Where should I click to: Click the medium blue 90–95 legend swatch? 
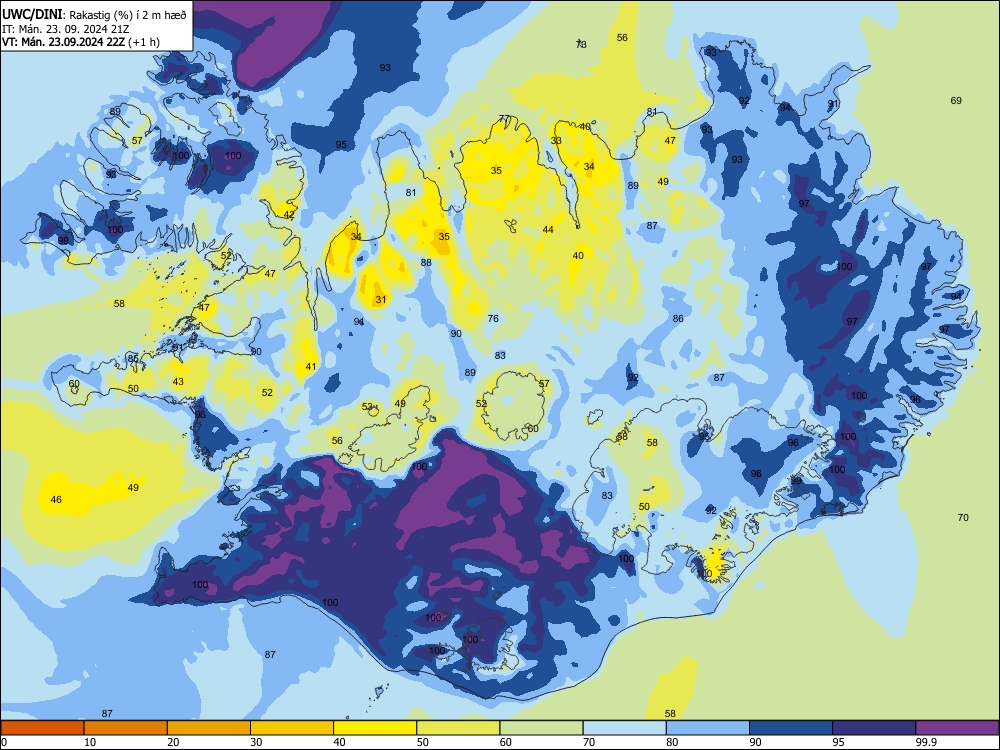click(791, 728)
